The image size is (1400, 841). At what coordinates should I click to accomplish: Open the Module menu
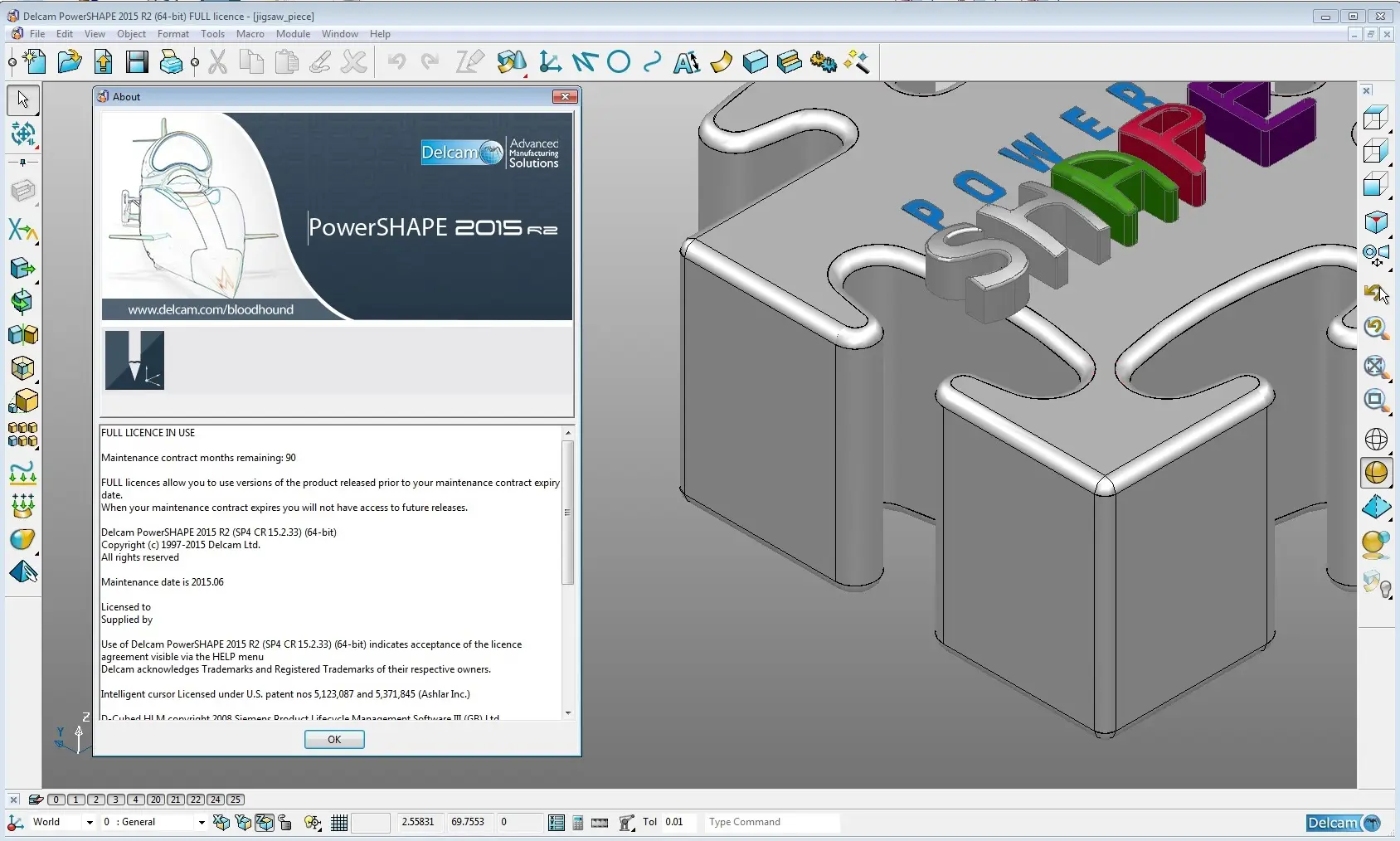click(x=293, y=34)
